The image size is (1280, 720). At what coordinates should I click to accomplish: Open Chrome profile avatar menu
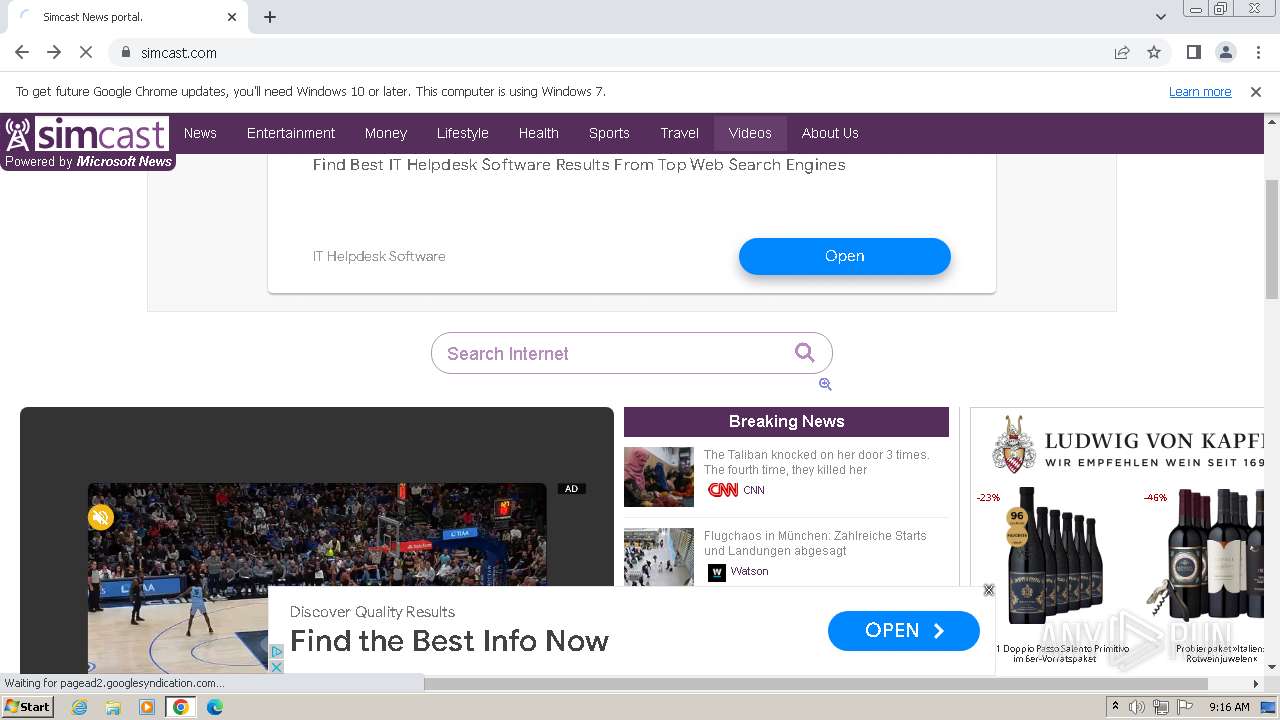pyautogui.click(x=1225, y=52)
